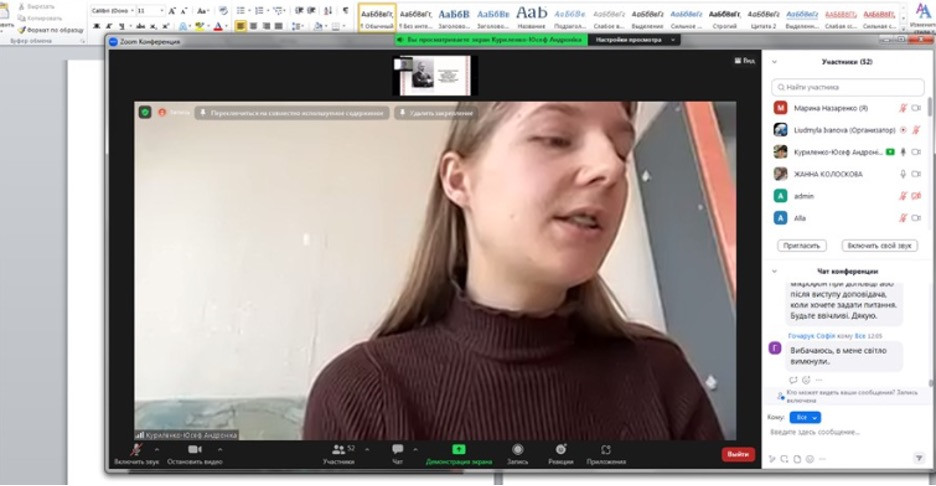Toggle underline formatting in Word ribbon

[122, 26]
